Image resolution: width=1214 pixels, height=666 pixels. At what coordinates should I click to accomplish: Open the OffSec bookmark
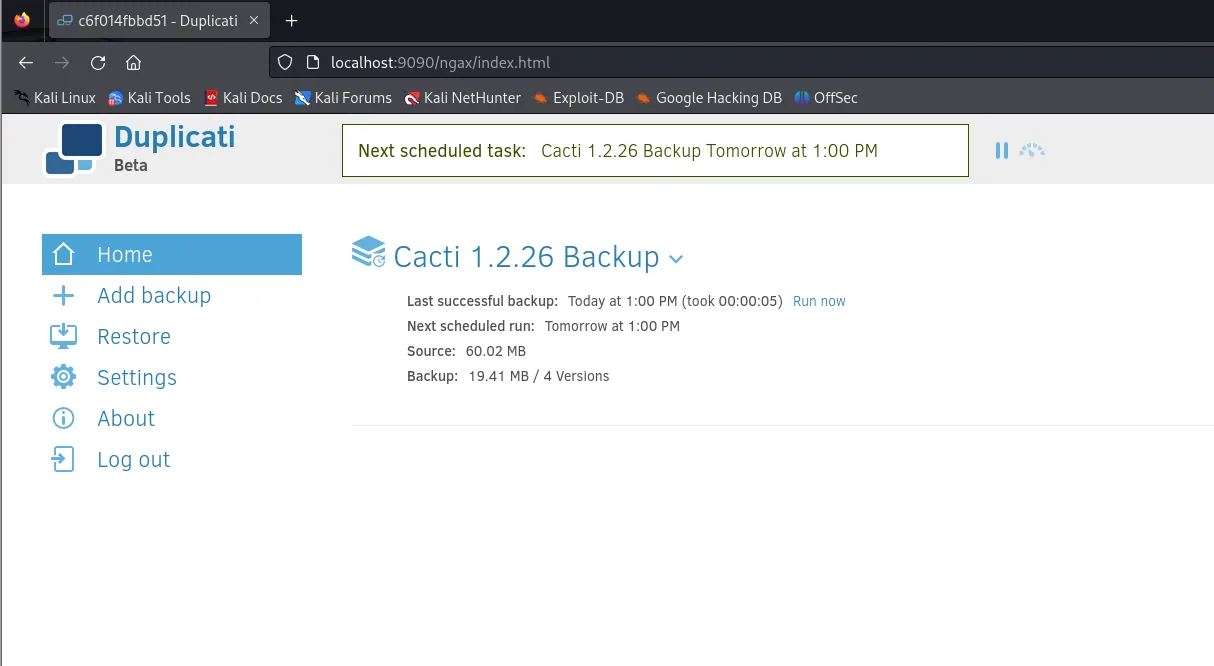click(825, 97)
